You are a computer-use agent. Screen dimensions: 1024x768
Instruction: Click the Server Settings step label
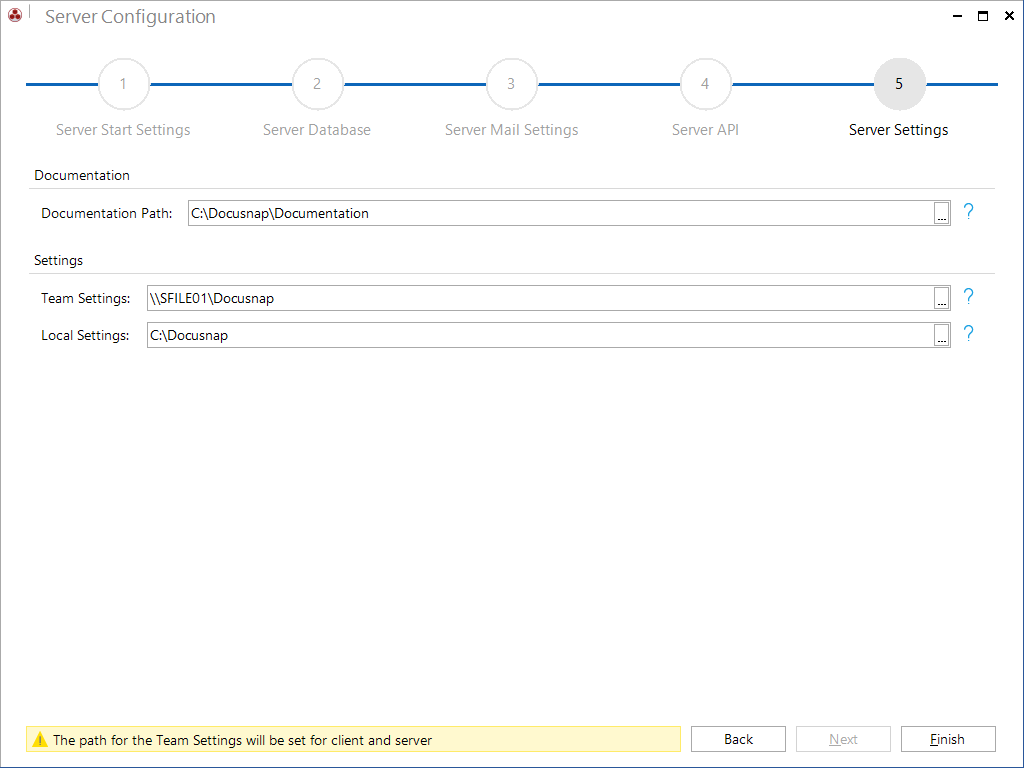pos(899,130)
